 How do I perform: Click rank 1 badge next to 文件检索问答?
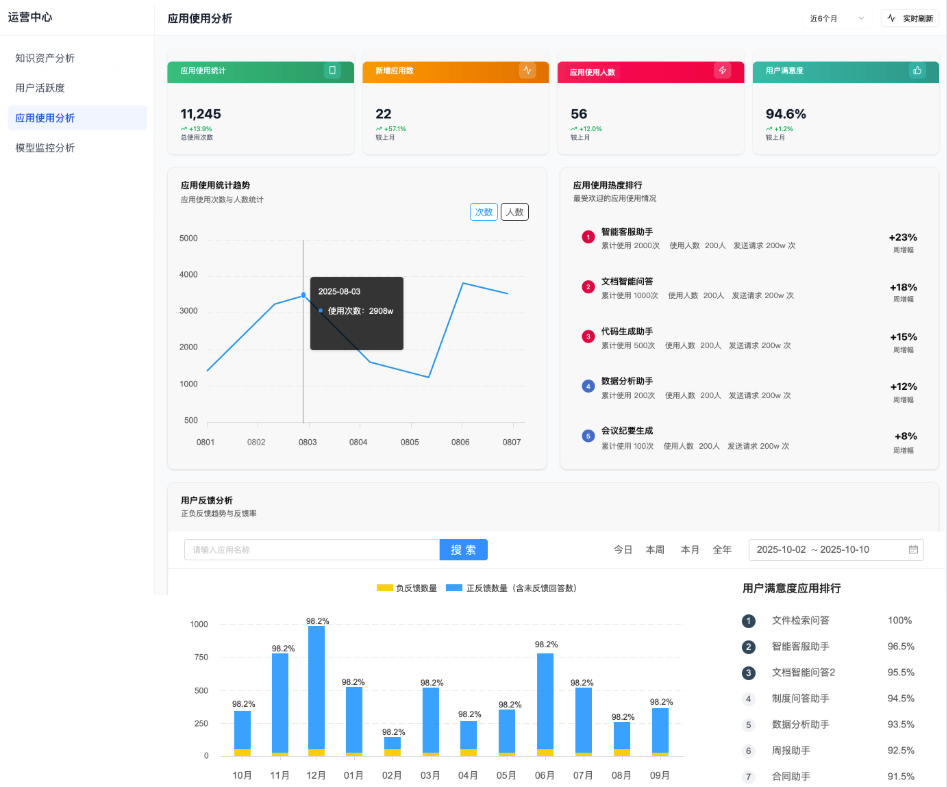tap(748, 621)
